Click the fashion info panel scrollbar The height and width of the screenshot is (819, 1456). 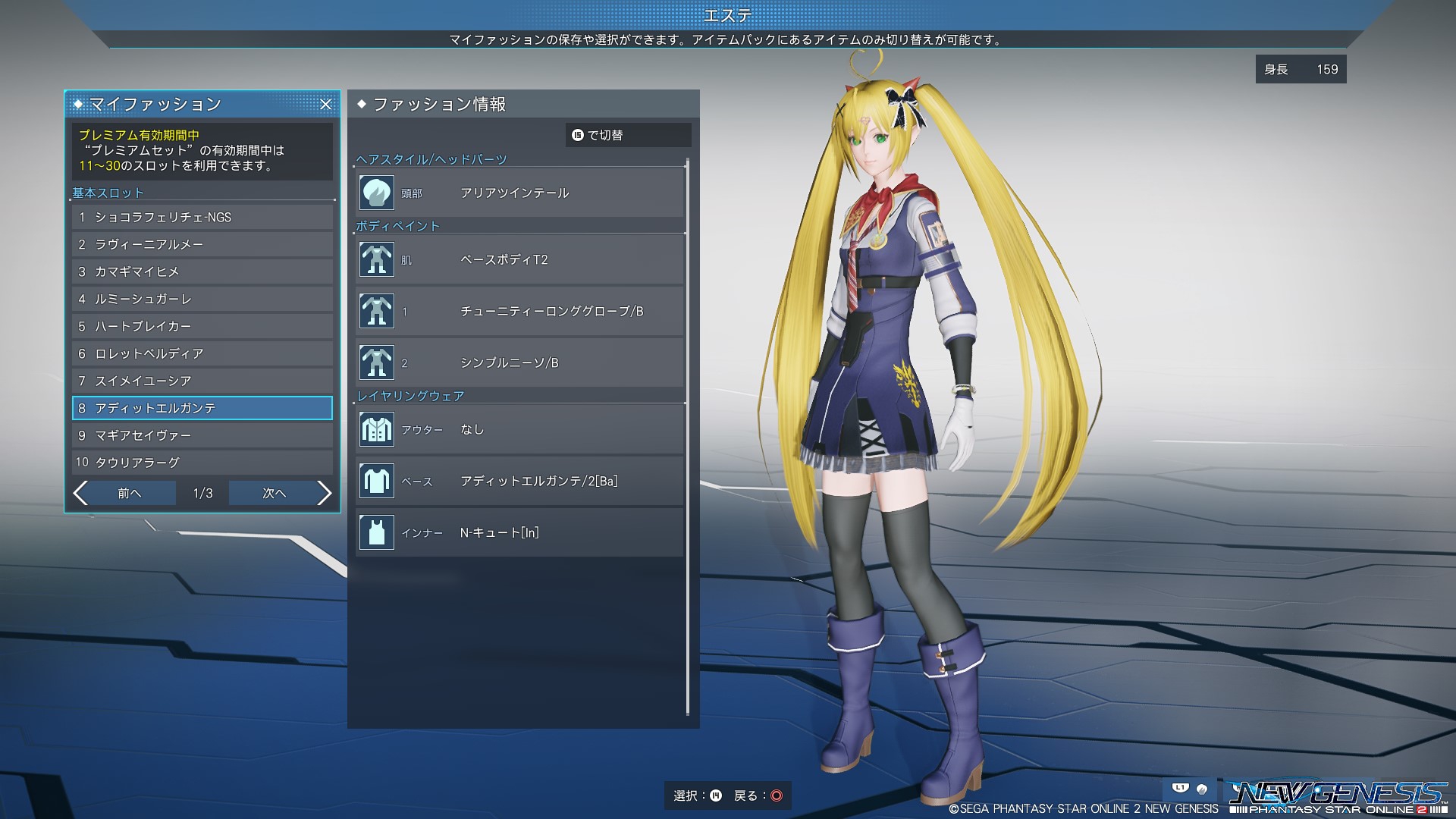[688, 437]
